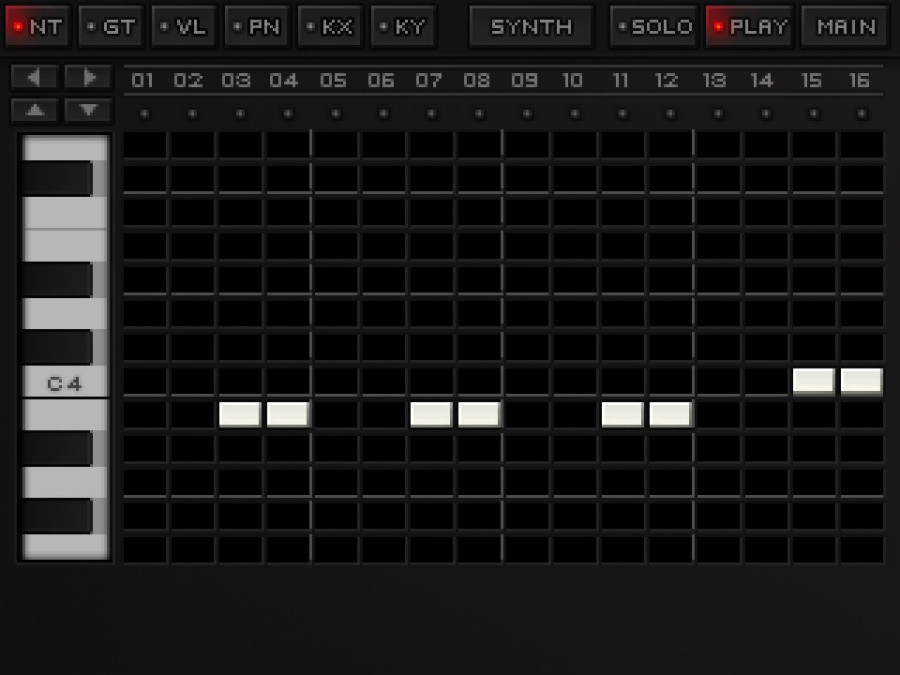Advance pattern with the right arrow button

88,77
